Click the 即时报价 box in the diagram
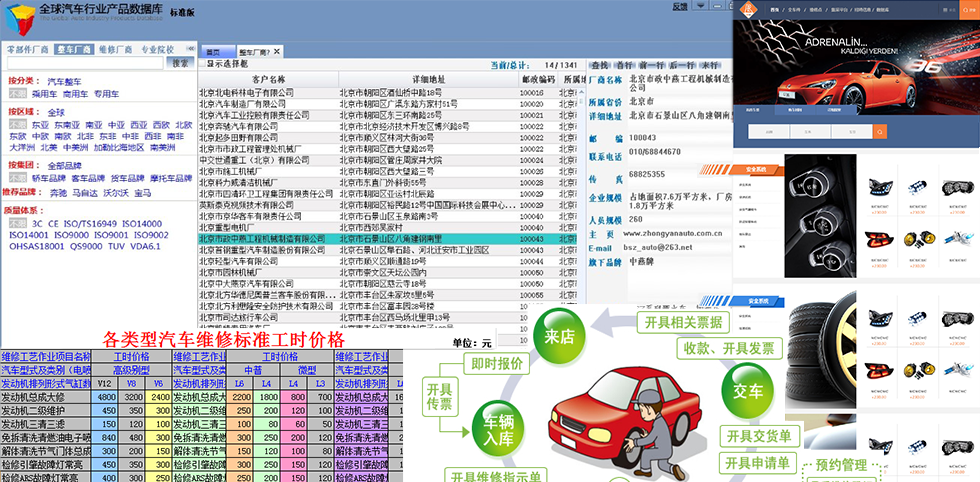 [496, 364]
